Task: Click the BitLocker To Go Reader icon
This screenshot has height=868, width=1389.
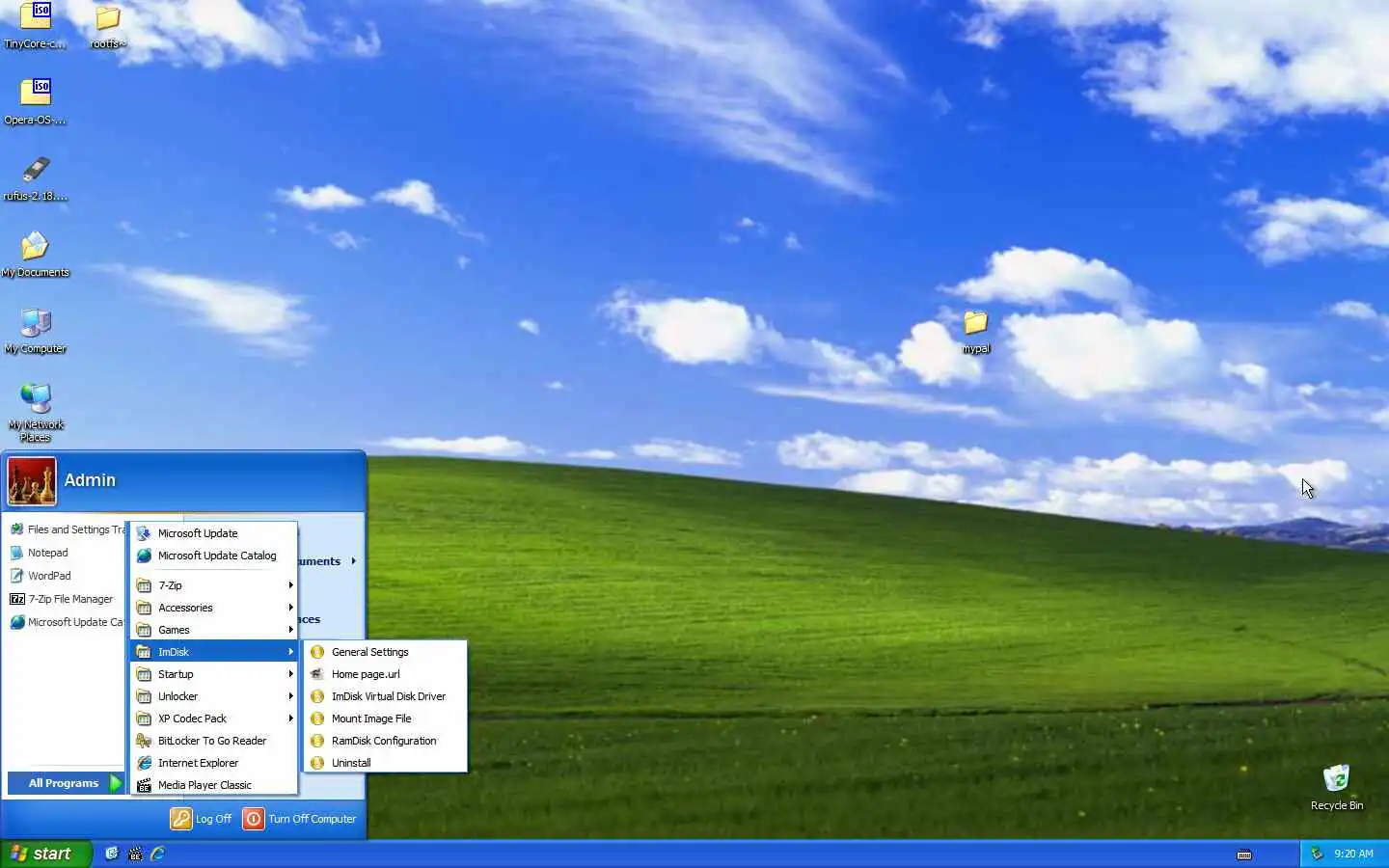Action: tap(144, 741)
